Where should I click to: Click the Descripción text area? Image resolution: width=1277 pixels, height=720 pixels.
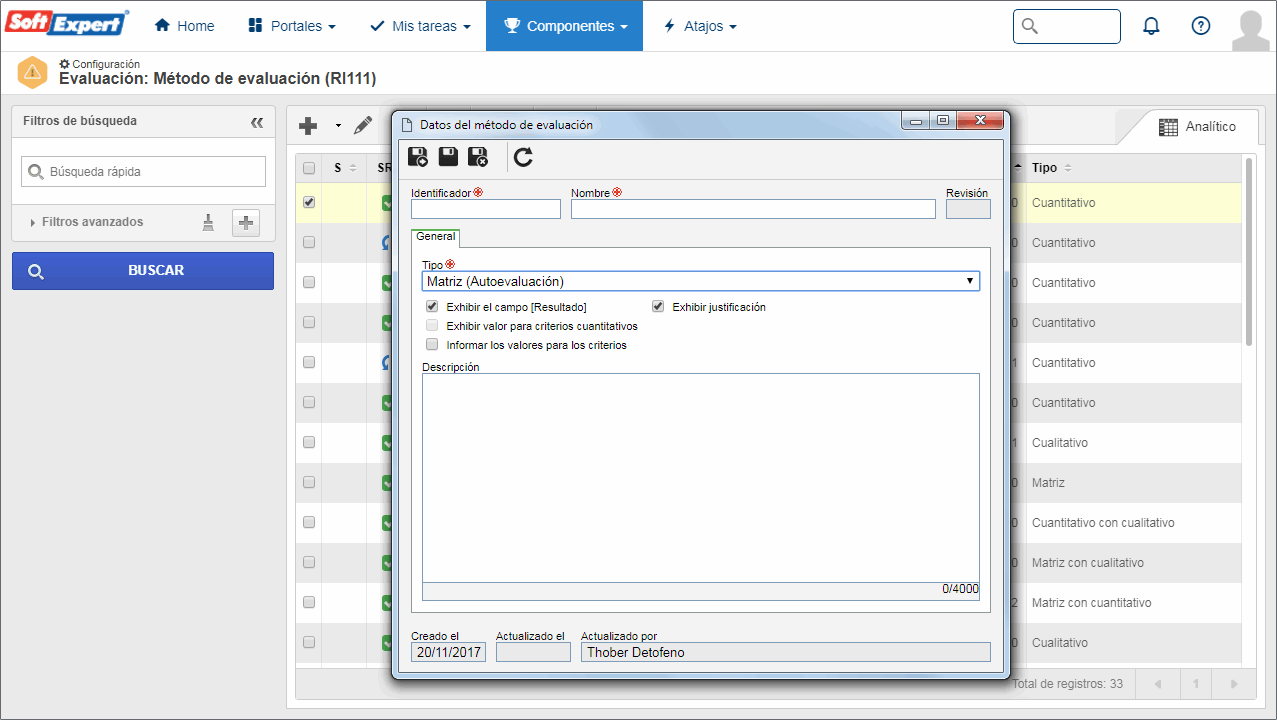701,478
